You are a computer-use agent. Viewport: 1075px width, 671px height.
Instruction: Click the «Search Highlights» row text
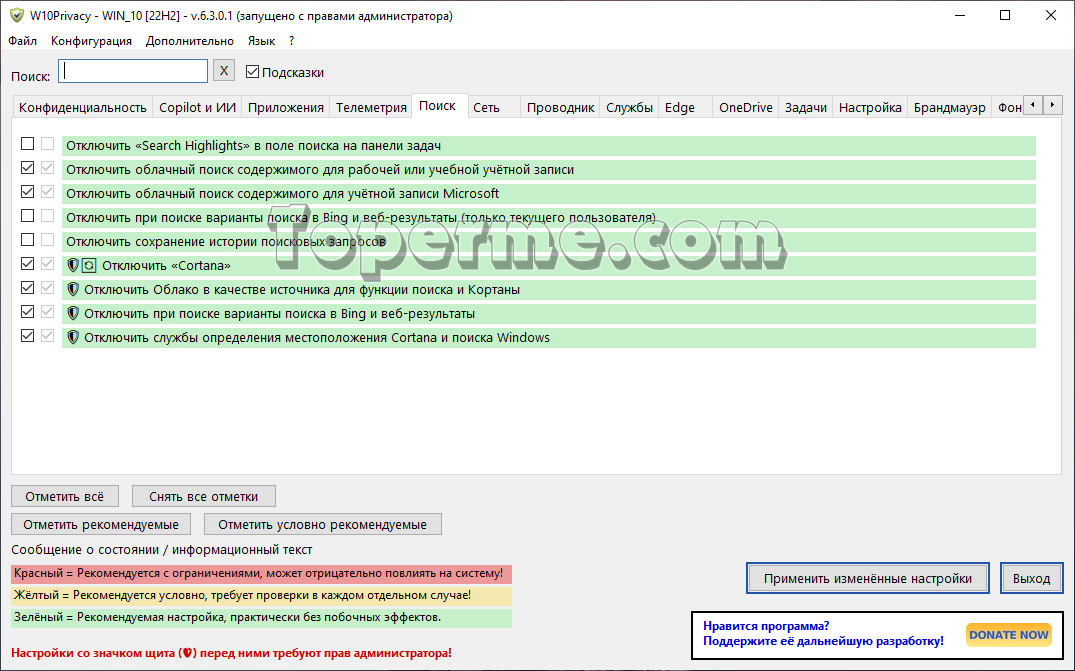[x=253, y=145]
